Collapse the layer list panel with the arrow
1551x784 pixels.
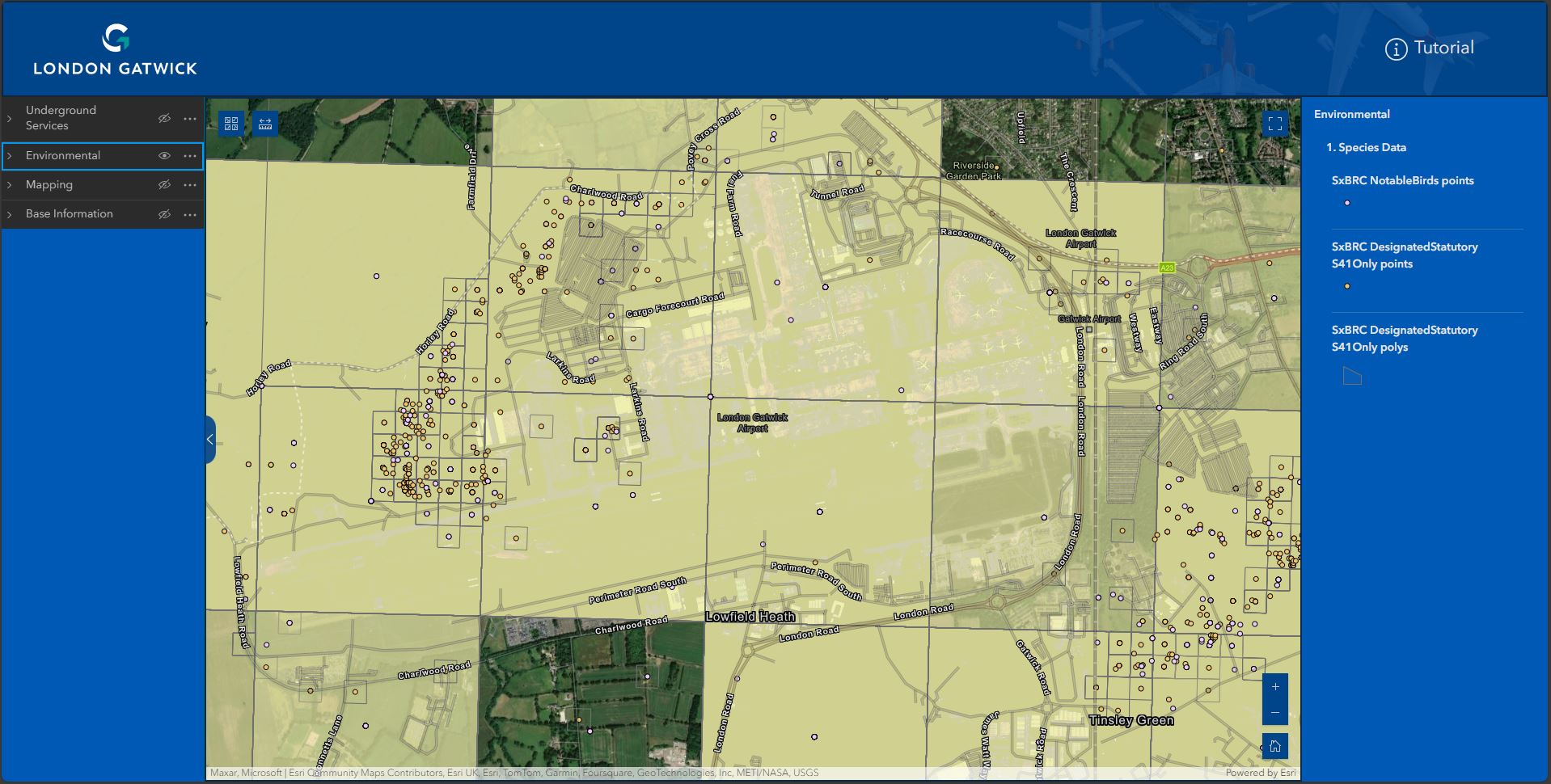[209, 438]
